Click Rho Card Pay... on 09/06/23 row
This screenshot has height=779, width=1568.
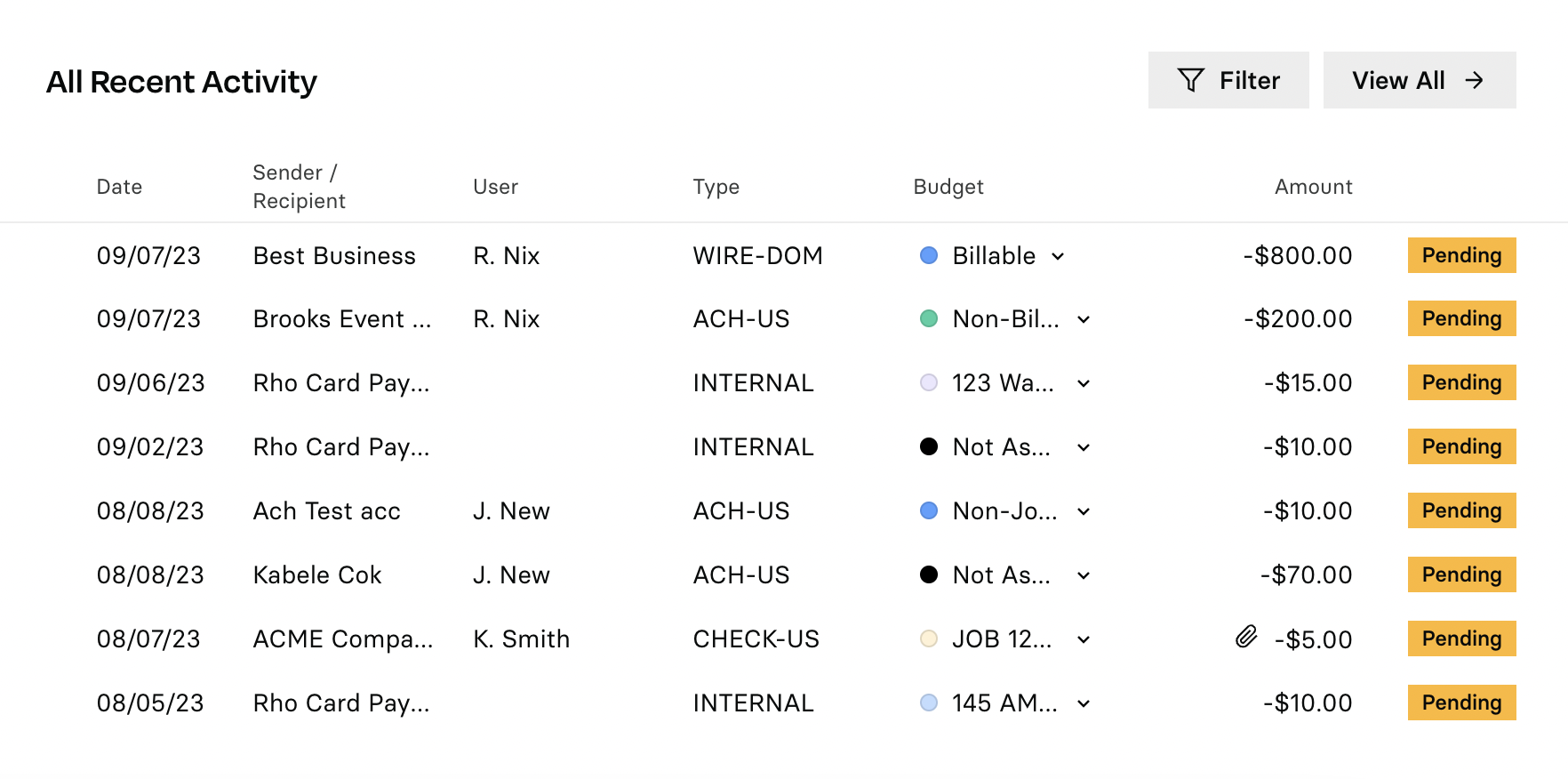[341, 383]
